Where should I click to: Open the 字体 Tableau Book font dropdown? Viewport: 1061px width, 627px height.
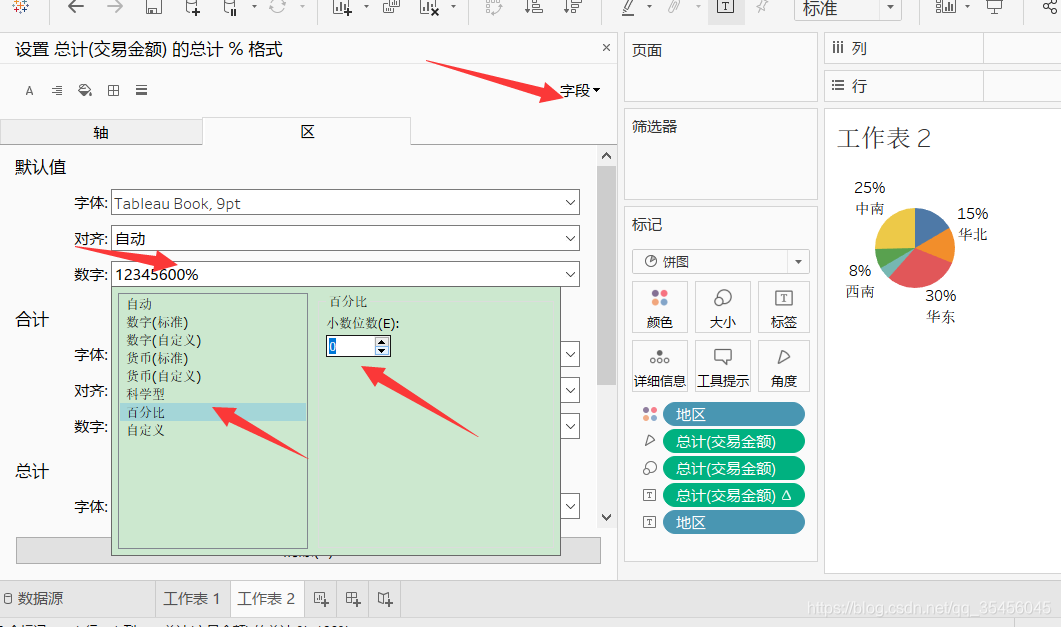click(345, 203)
